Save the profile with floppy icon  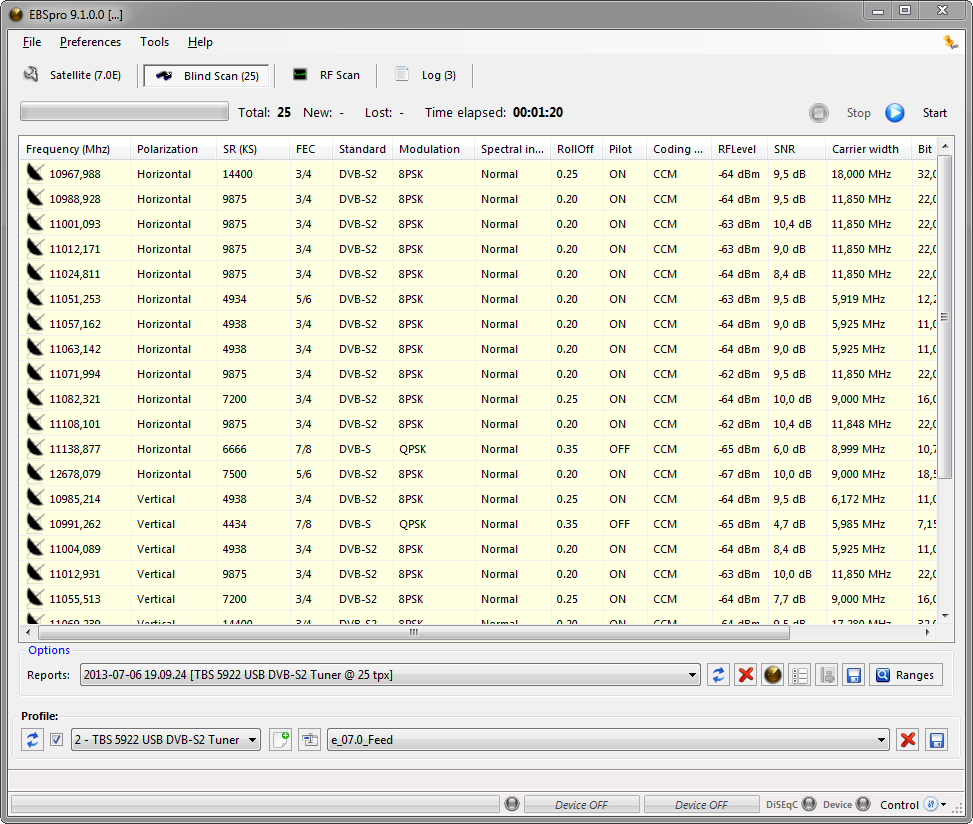tap(936, 740)
